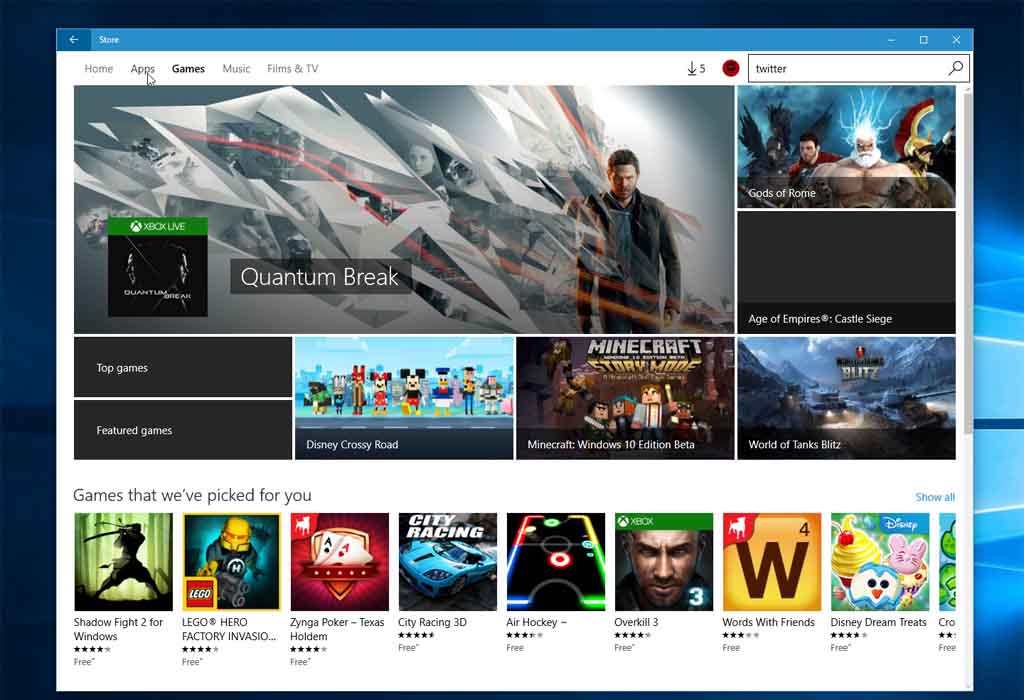Click the Top games button
The width and height of the screenshot is (1024, 700).
pyautogui.click(x=183, y=367)
